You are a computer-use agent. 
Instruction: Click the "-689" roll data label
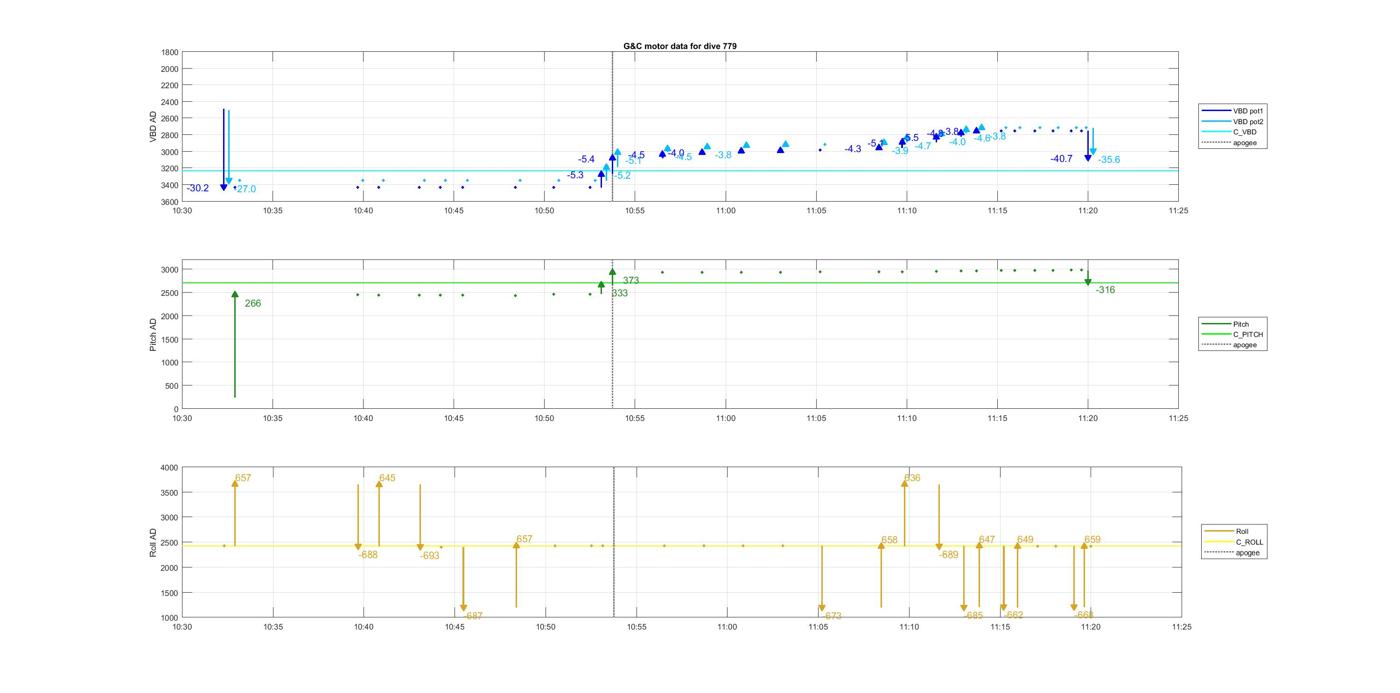pyautogui.click(x=949, y=554)
